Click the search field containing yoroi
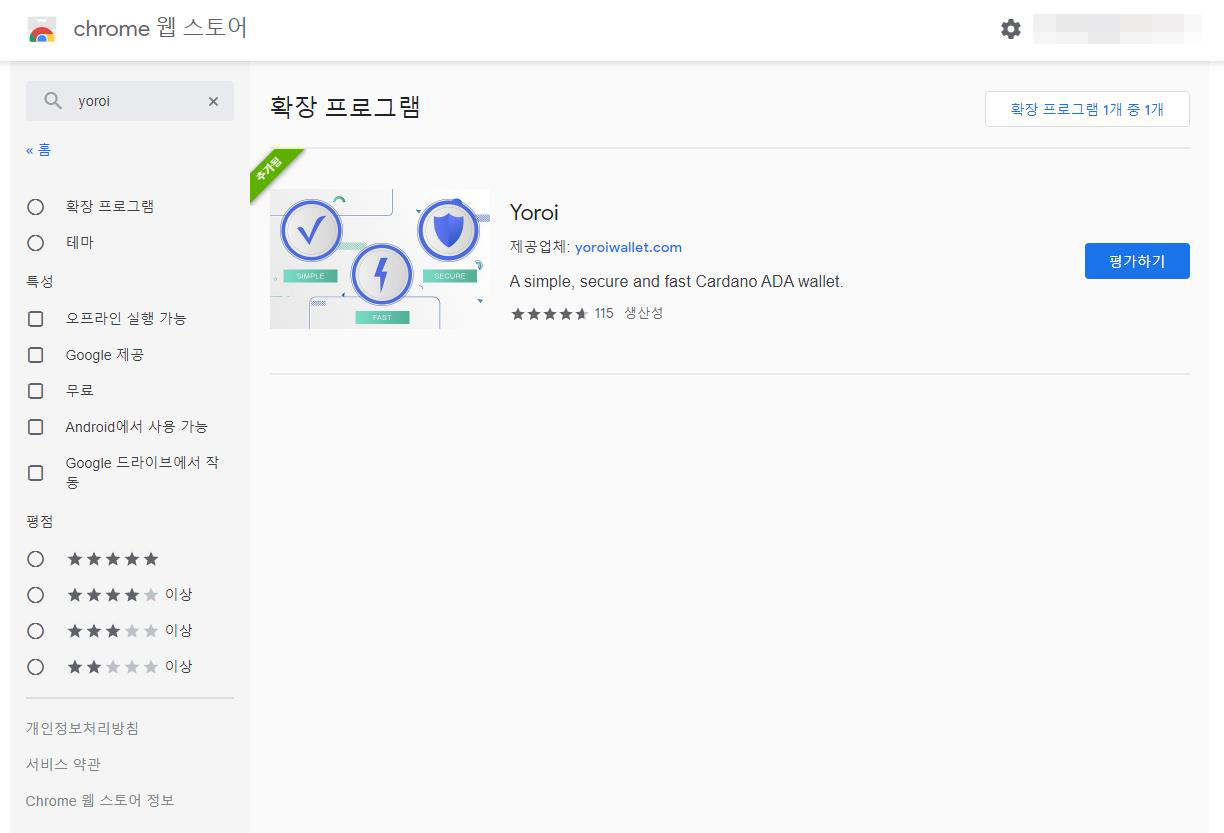Screen dimensions: 1224x833 [130, 101]
